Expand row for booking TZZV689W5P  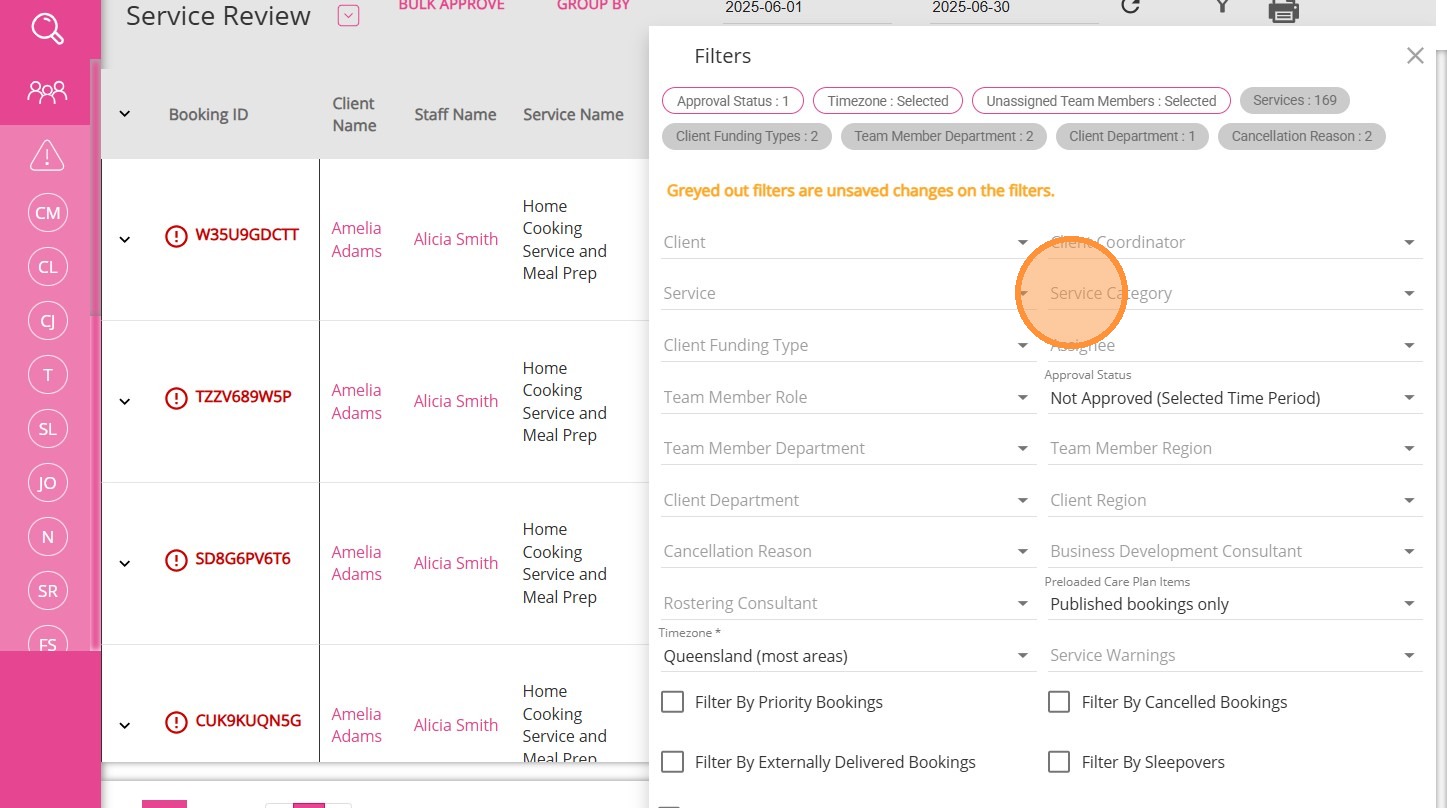[x=125, y=401]
